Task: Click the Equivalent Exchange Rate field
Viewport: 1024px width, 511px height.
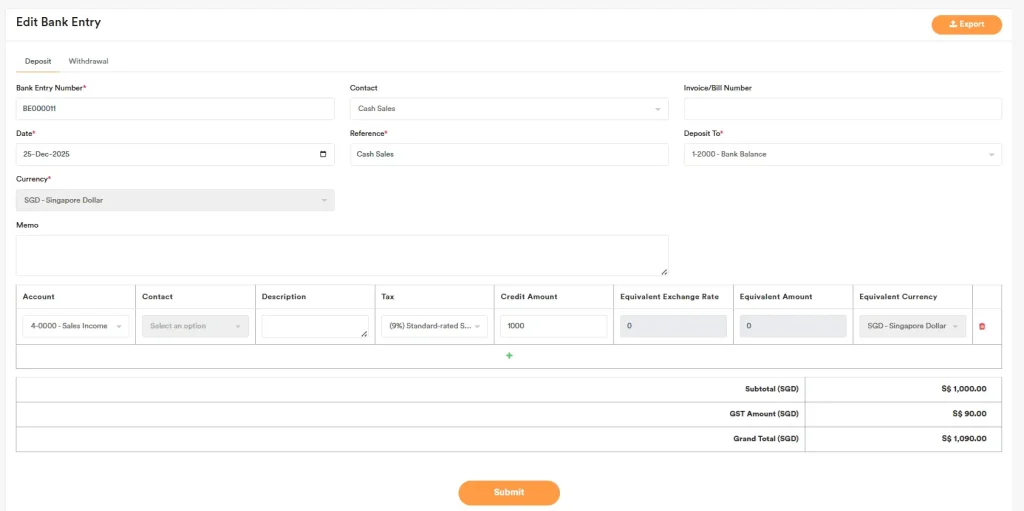Action: pyautogui.click(x=673, y=326)
